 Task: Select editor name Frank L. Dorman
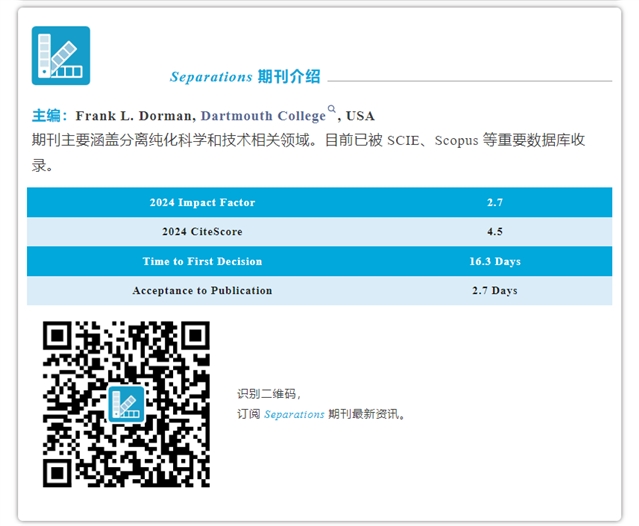[134, 116]
